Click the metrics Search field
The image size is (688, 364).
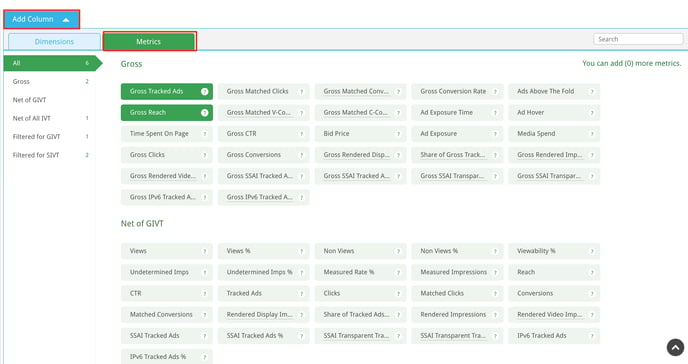[638, 39]
